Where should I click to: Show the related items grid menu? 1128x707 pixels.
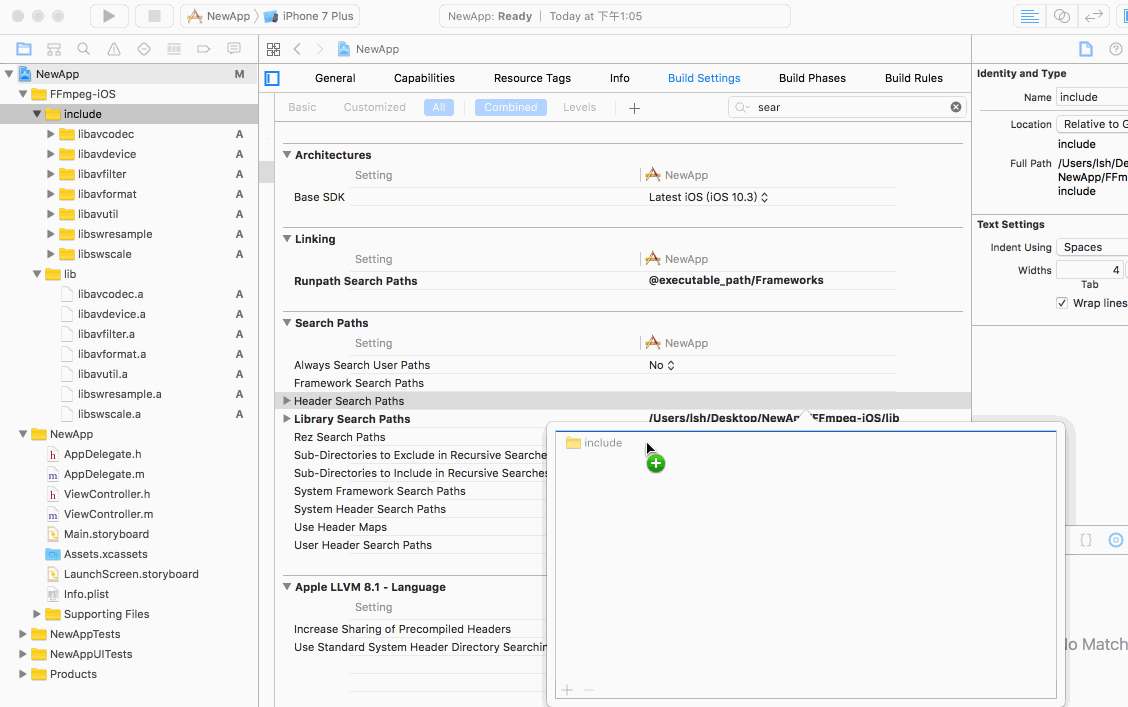[x=273, y=49]
